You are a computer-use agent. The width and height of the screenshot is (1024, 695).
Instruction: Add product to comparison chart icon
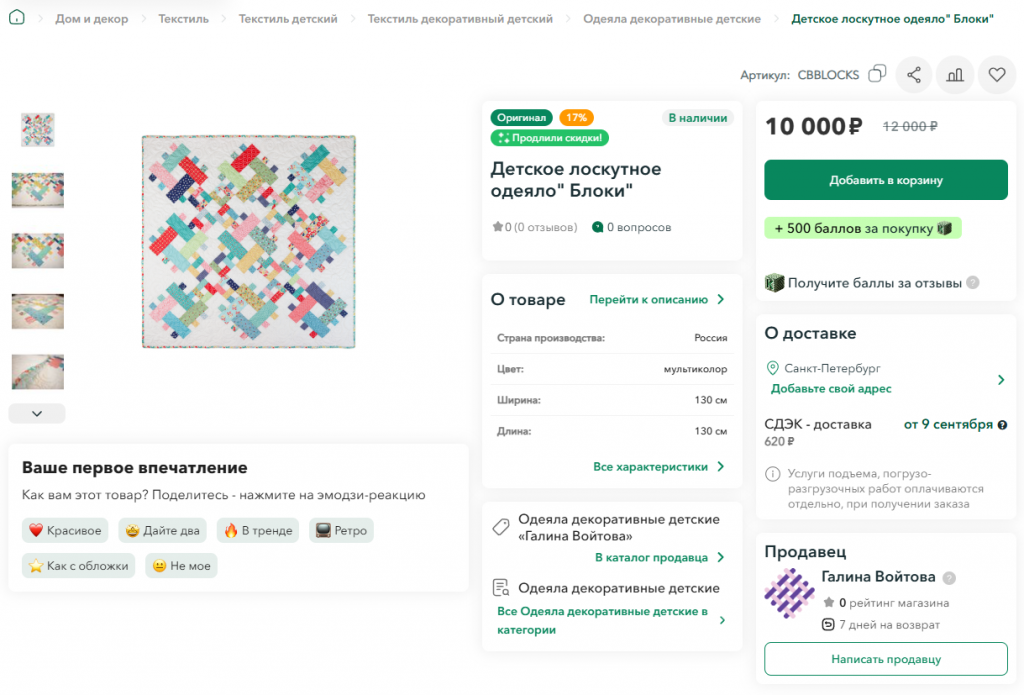[x=955, y=75]
